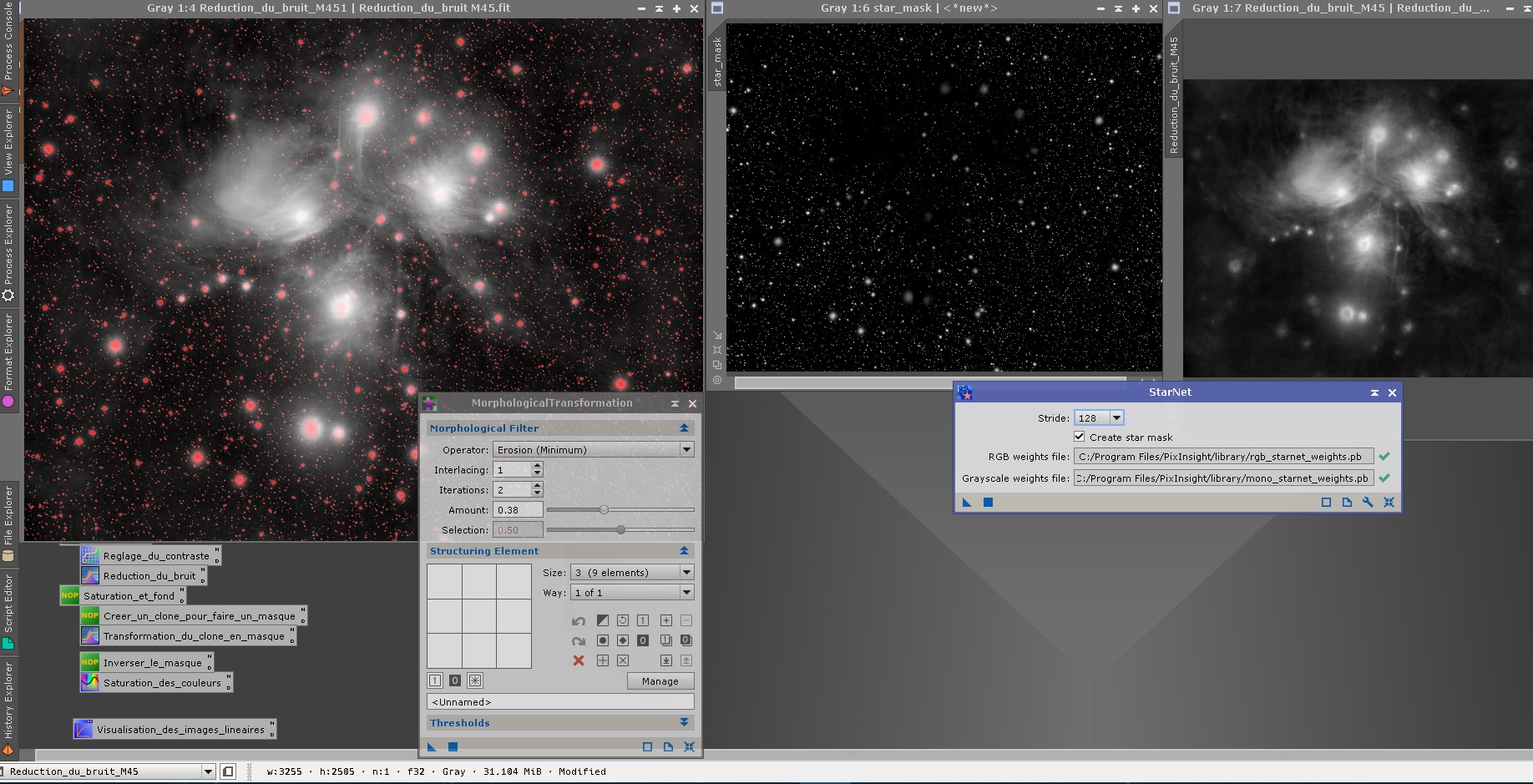Click the Manage button

click(660, 681)
